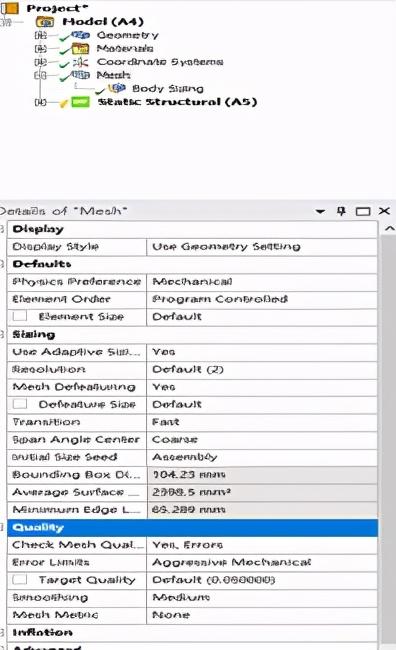Select the Mesh tree item
The height and width of the screenshot is (650, 396).
(113, 75)
